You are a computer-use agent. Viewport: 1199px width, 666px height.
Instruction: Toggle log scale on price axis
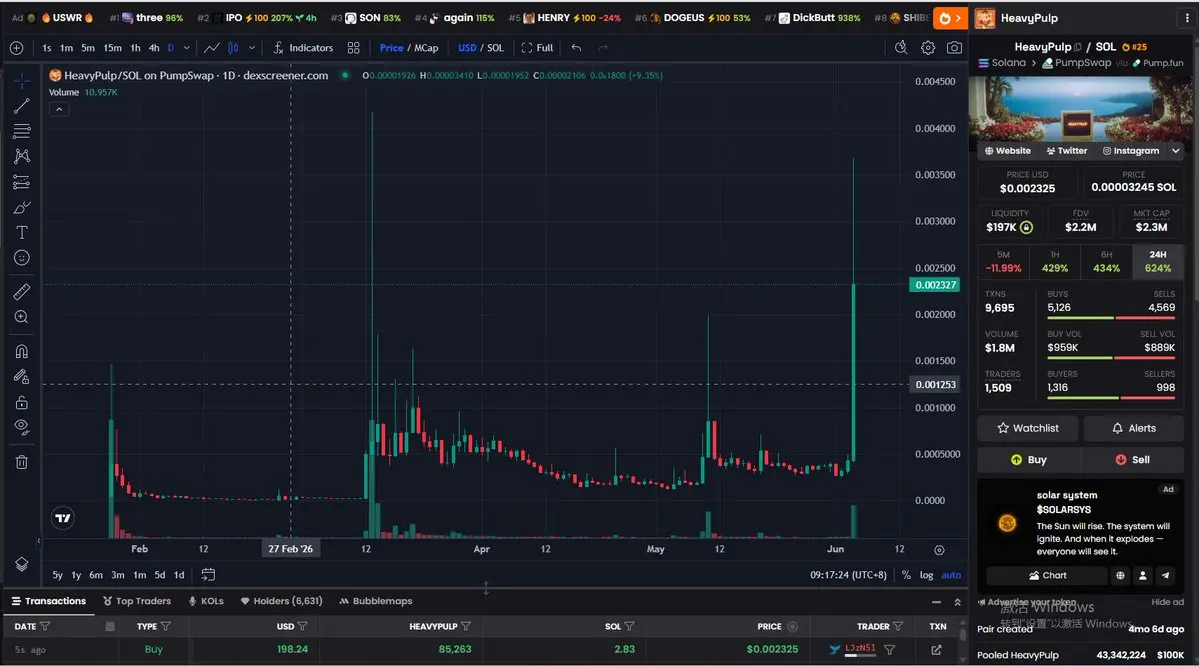click(x=926, y=575)
